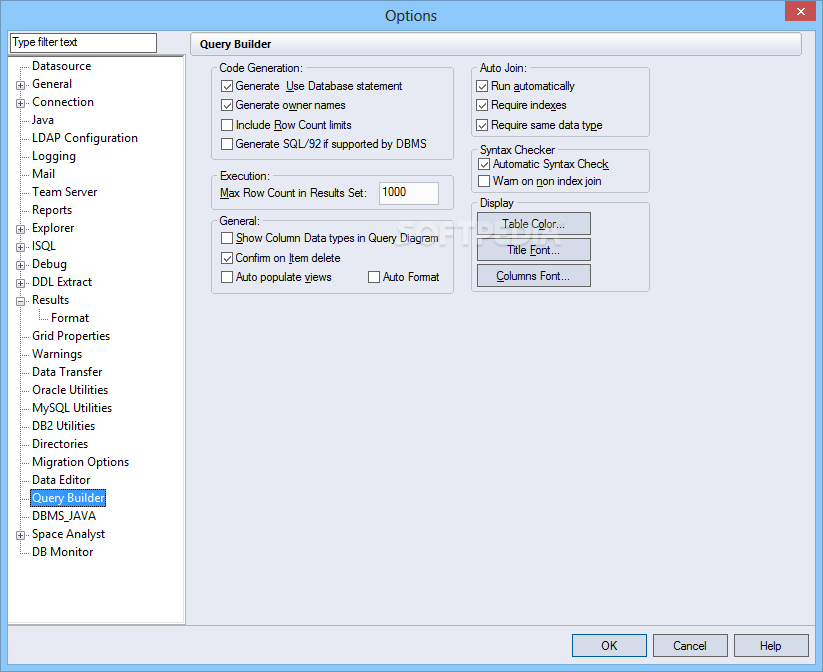The width and height of the screenshot is (823, 672).
Task: Open DBMS_JAVA options page
Action: (64, 516)
